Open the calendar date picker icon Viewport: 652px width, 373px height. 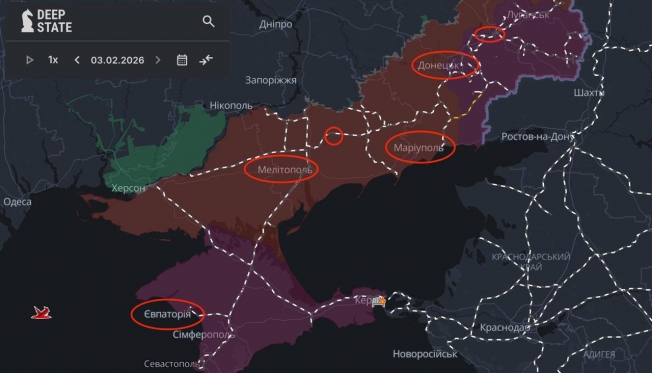182,60
